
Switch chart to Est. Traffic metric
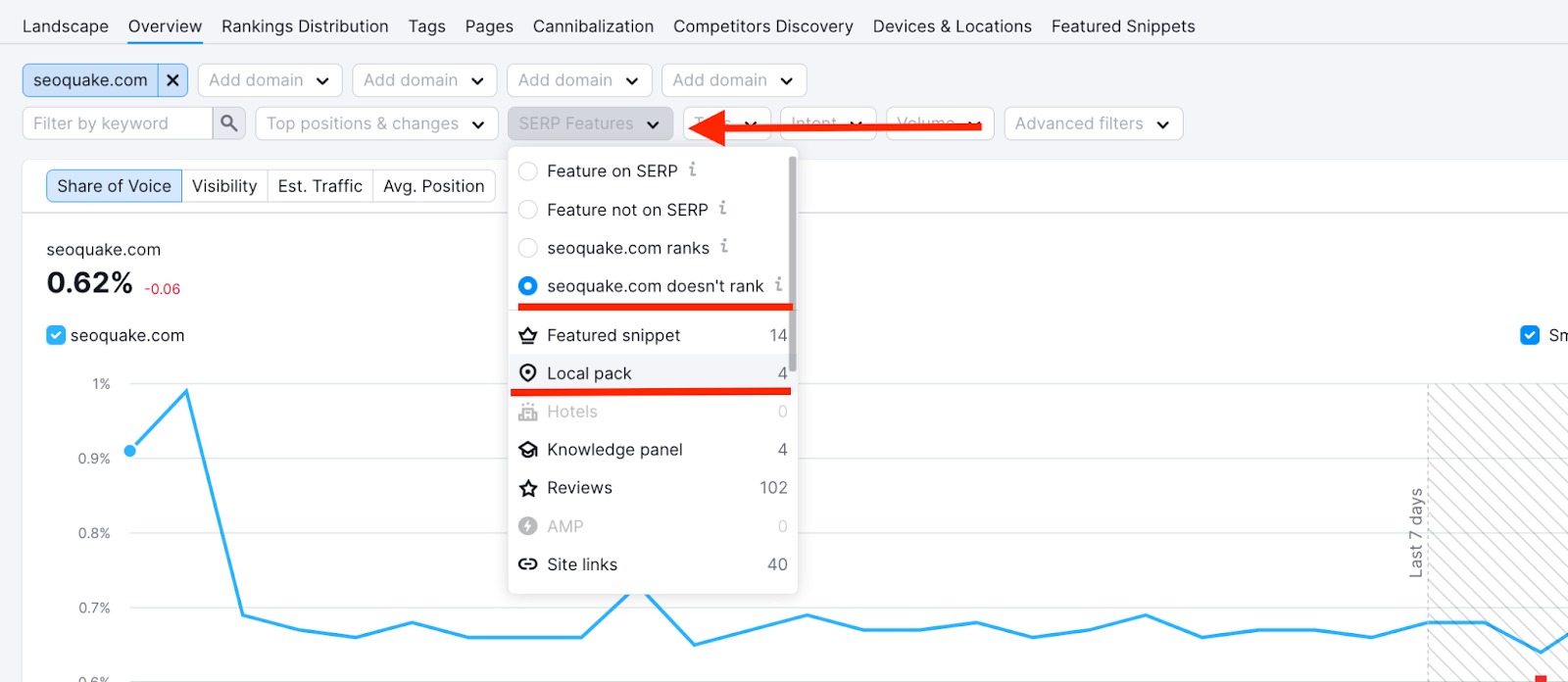click(x=320, y=186)
